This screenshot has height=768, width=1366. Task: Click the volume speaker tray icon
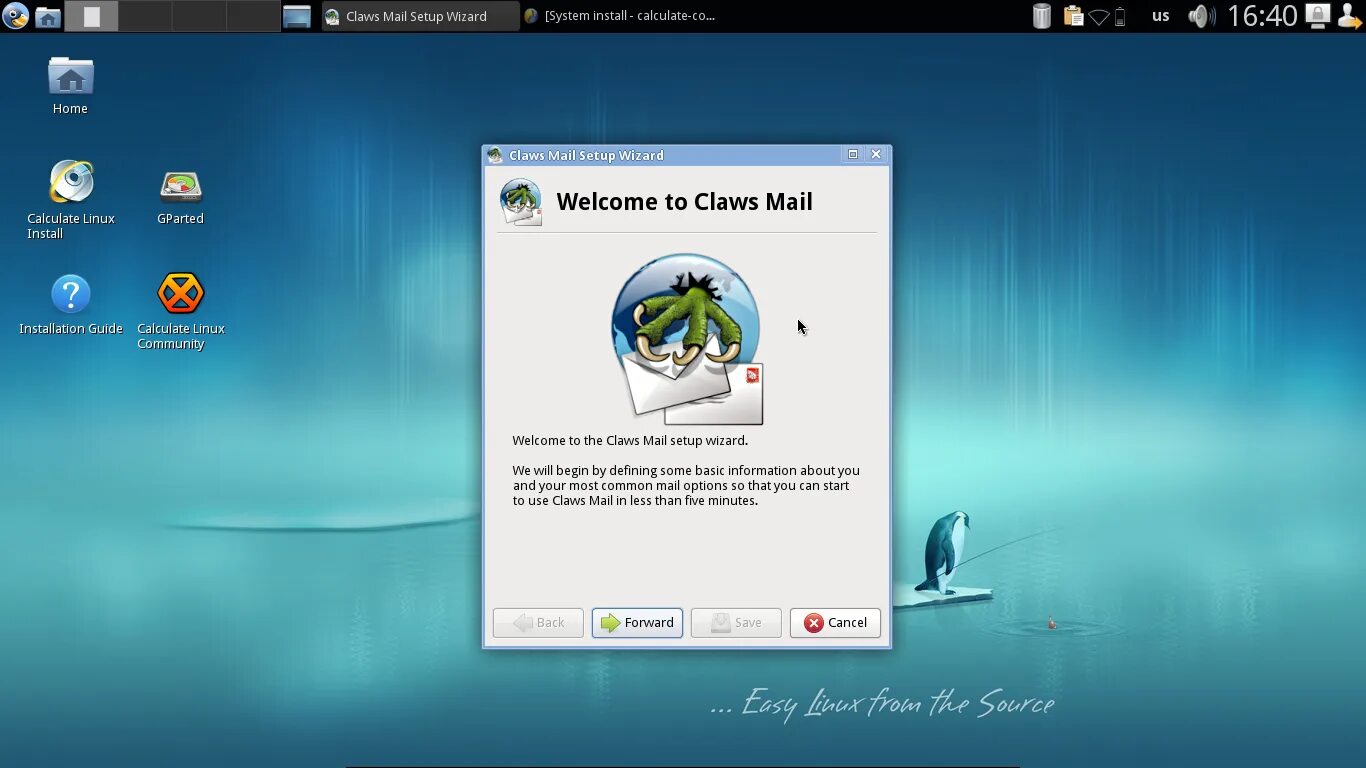1201,16
